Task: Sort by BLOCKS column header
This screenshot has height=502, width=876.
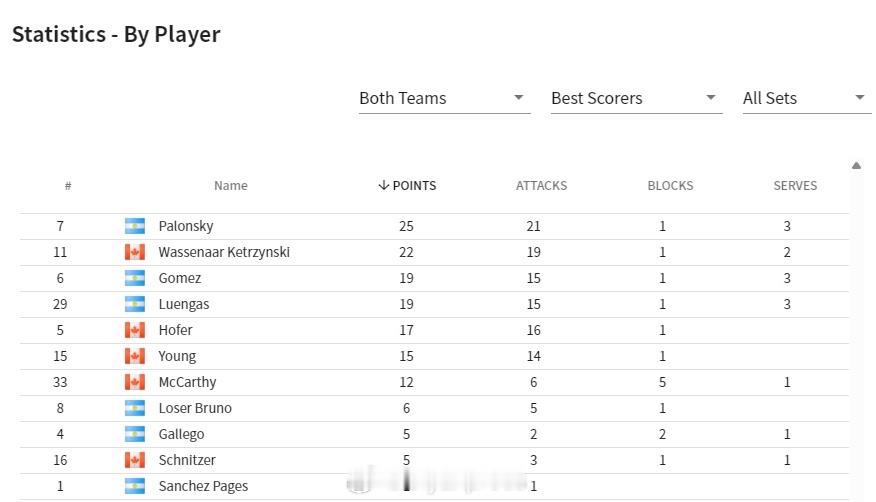Action: (670, 185)
